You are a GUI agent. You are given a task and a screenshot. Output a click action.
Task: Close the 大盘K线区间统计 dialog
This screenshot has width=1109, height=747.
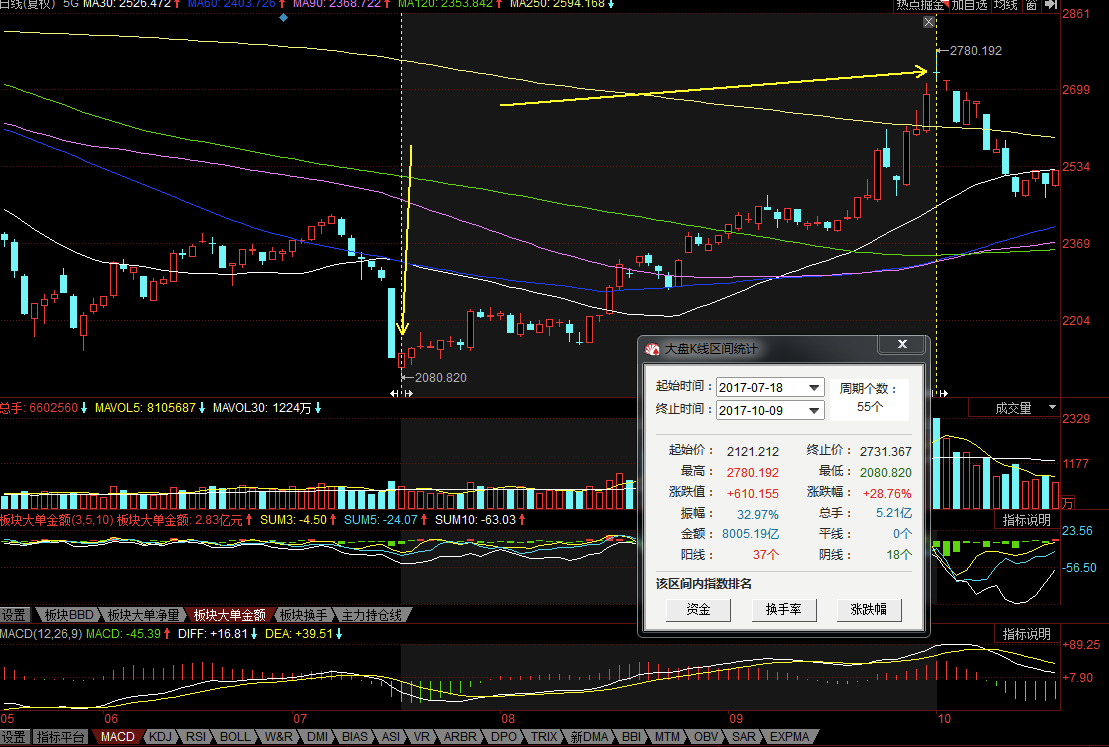coord(902,345)
